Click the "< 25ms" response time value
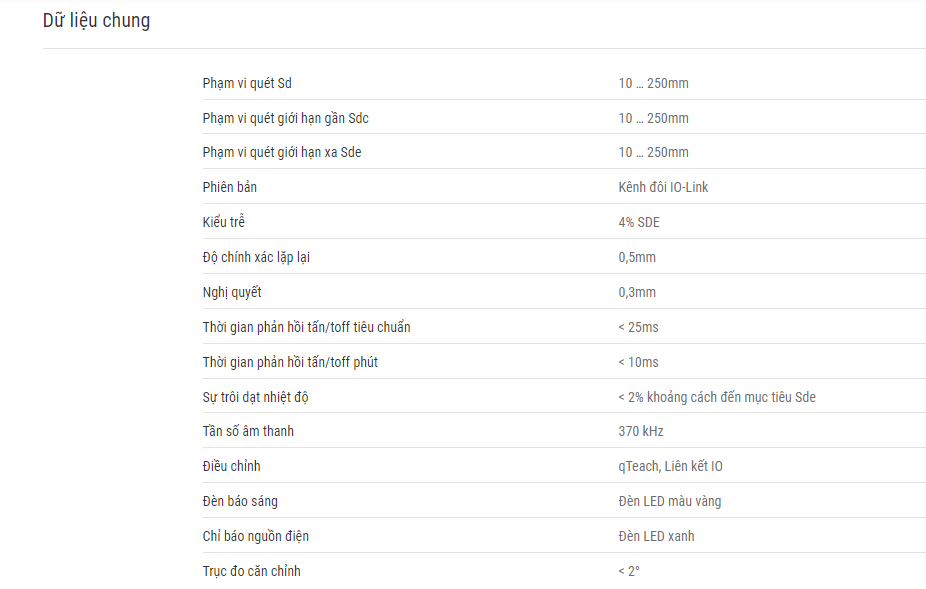926x589 pixels. pos(638,327)
